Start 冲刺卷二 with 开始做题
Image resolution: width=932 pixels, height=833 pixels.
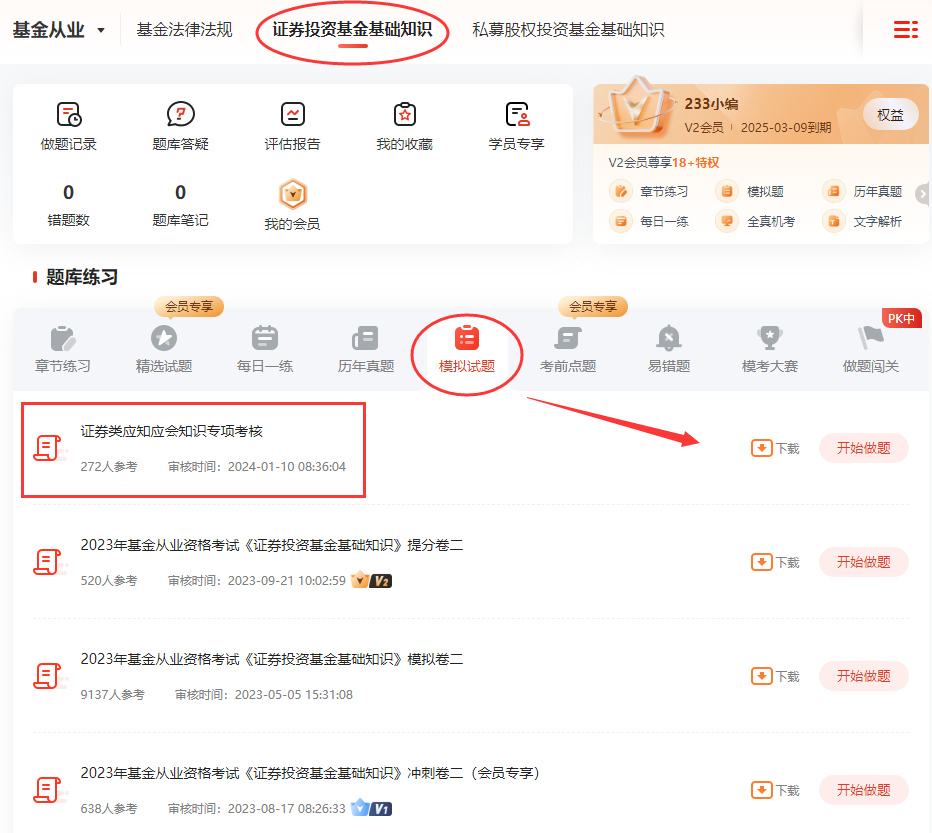tap(864, 790)
